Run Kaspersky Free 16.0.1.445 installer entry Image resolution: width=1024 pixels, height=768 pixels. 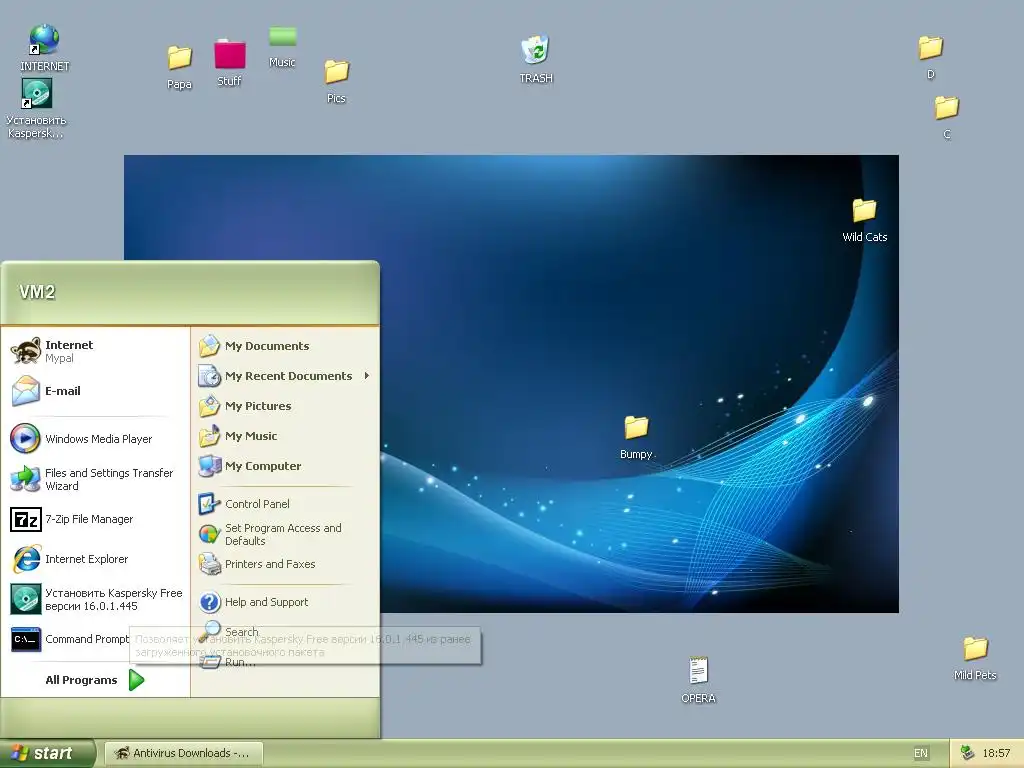click(x=95, y=600)
